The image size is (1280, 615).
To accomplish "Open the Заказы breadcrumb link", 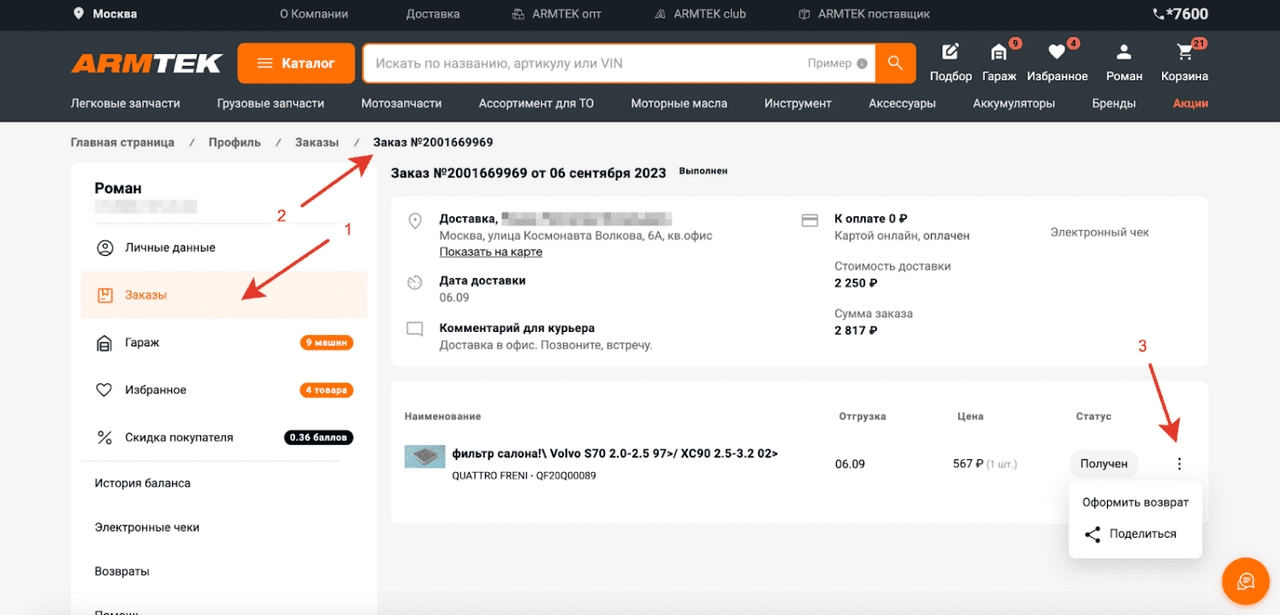I will click(x=317, y=142).
